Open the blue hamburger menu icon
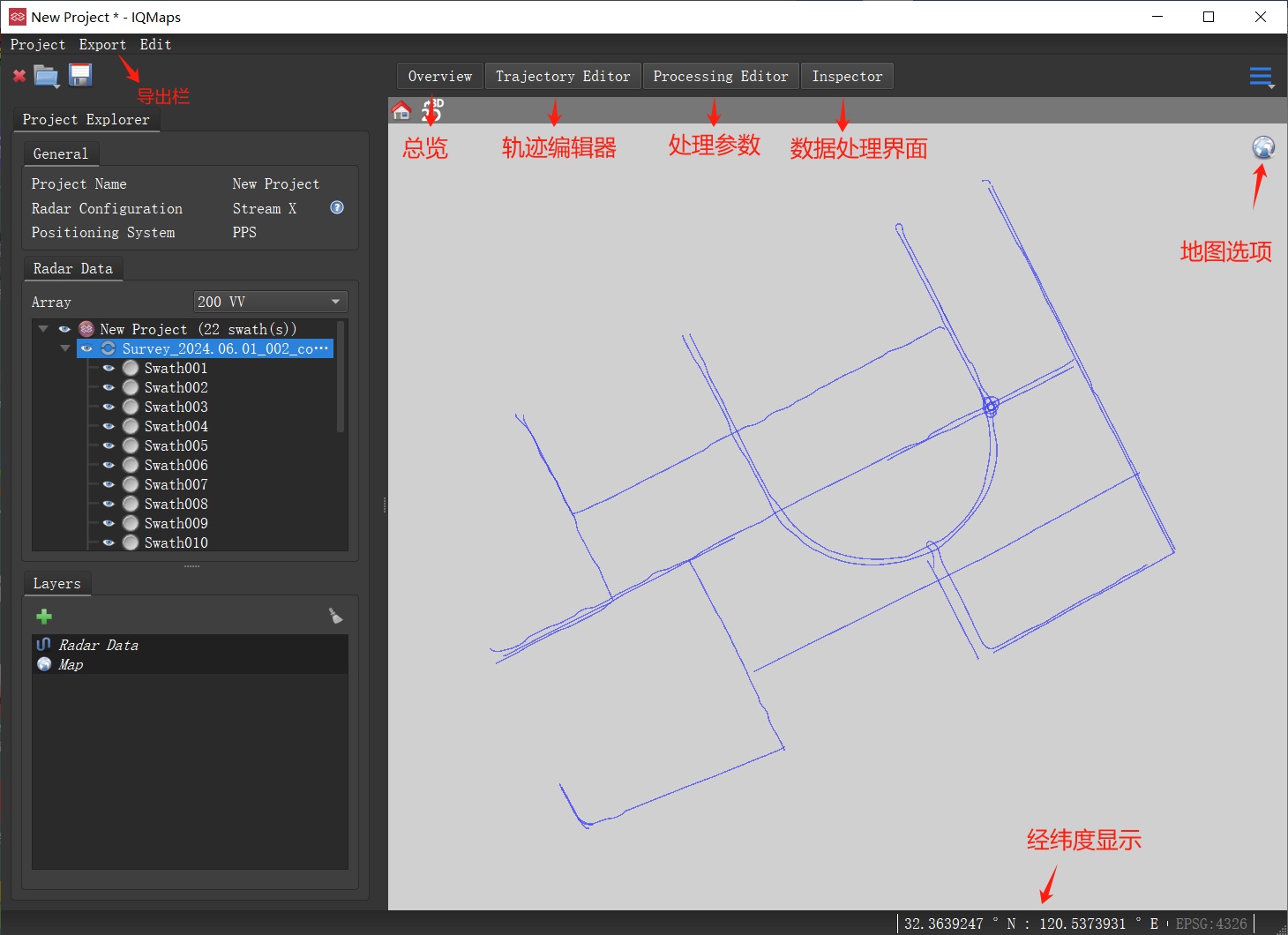Screen dimensions: 1288x935 point(1262,78)
